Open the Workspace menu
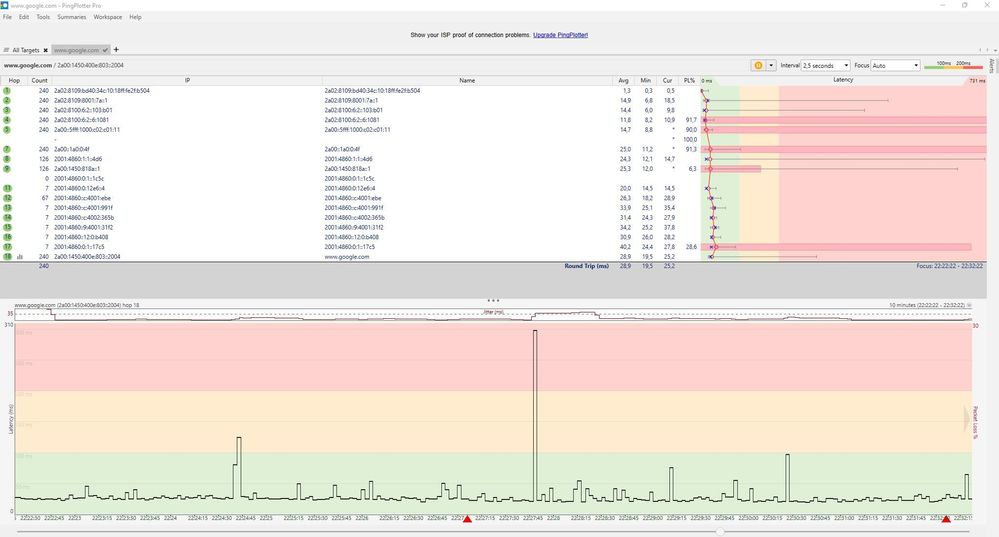 click(108, 17)
